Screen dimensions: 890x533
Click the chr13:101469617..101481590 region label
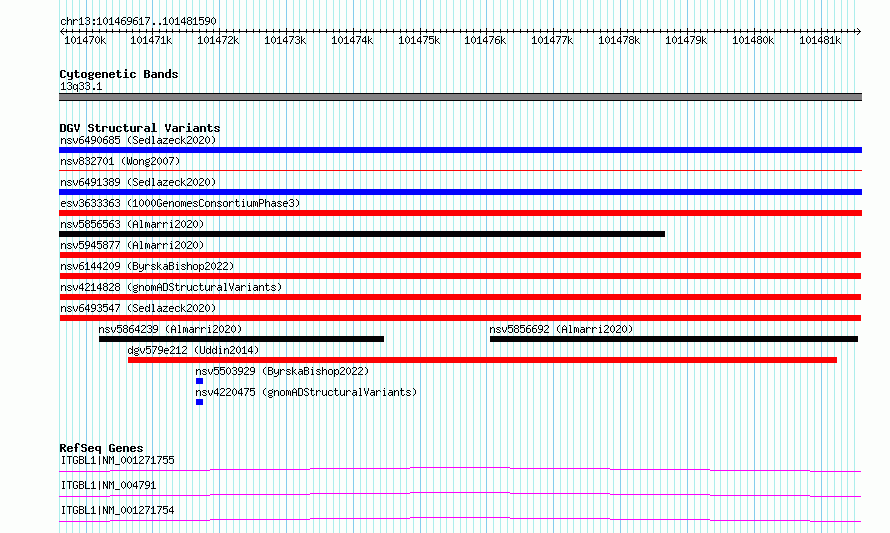click(138, 21)
